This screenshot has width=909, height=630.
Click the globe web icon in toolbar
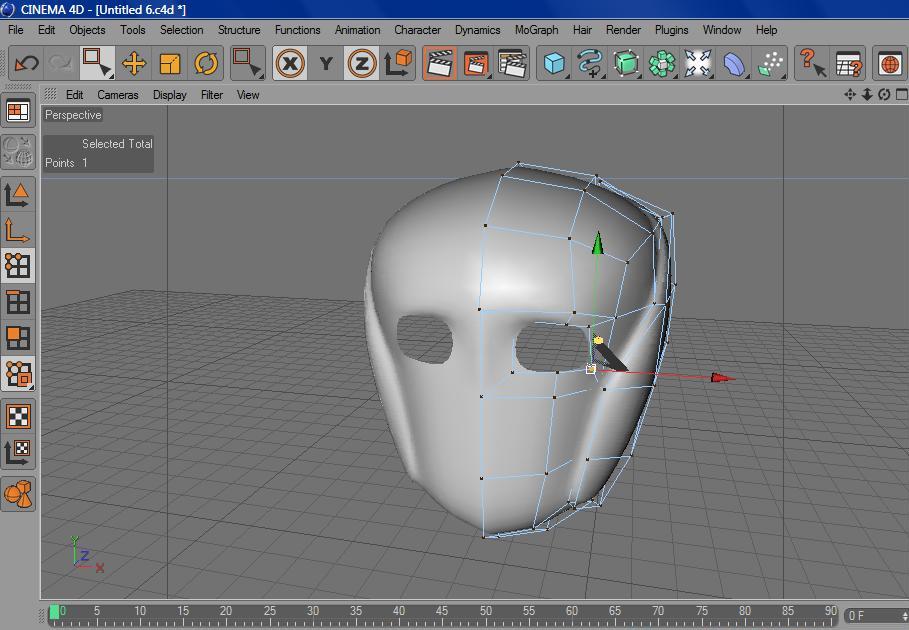tap(890, 63)
